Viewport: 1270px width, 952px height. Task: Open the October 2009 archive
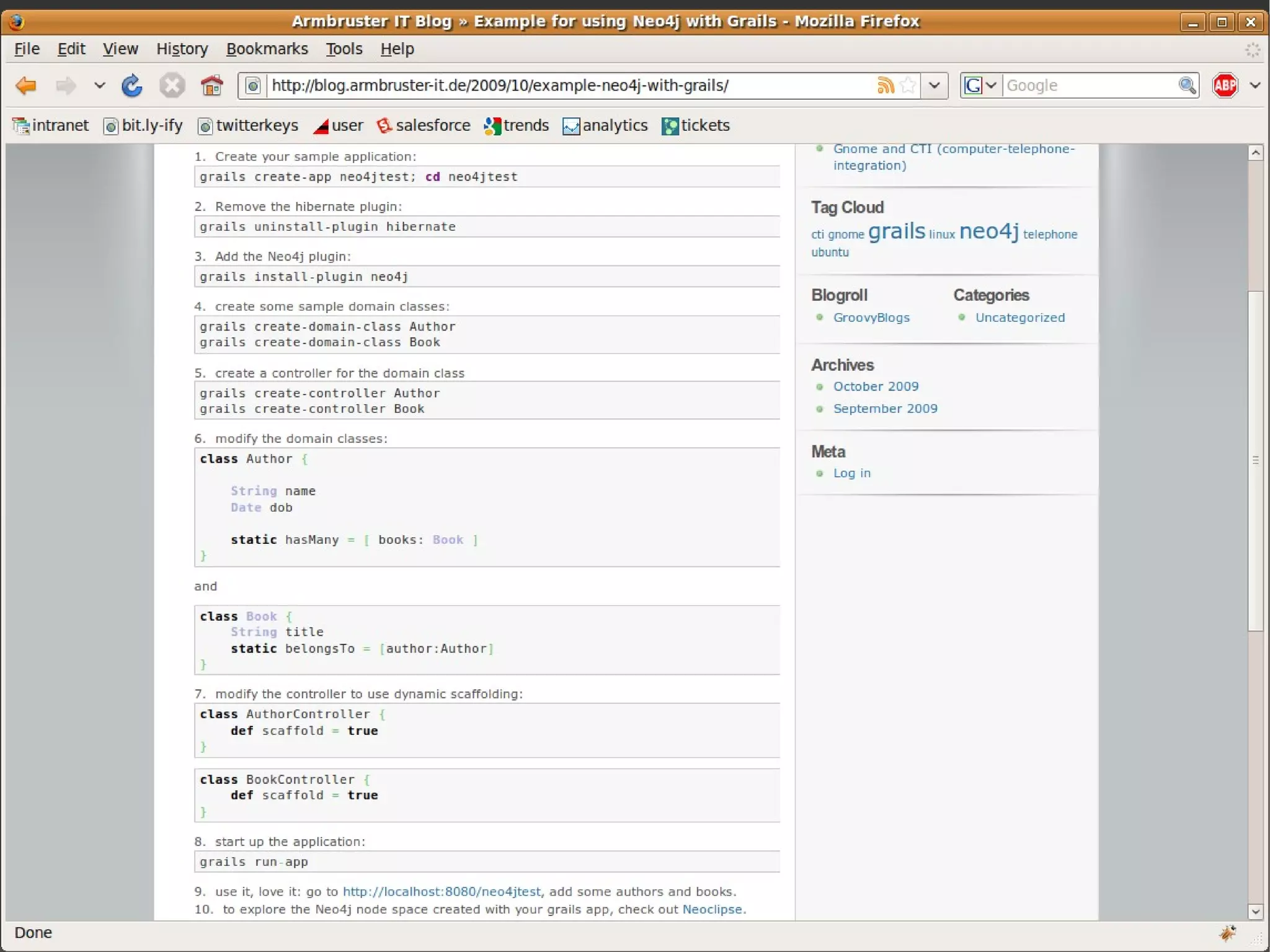coord(876,386)
